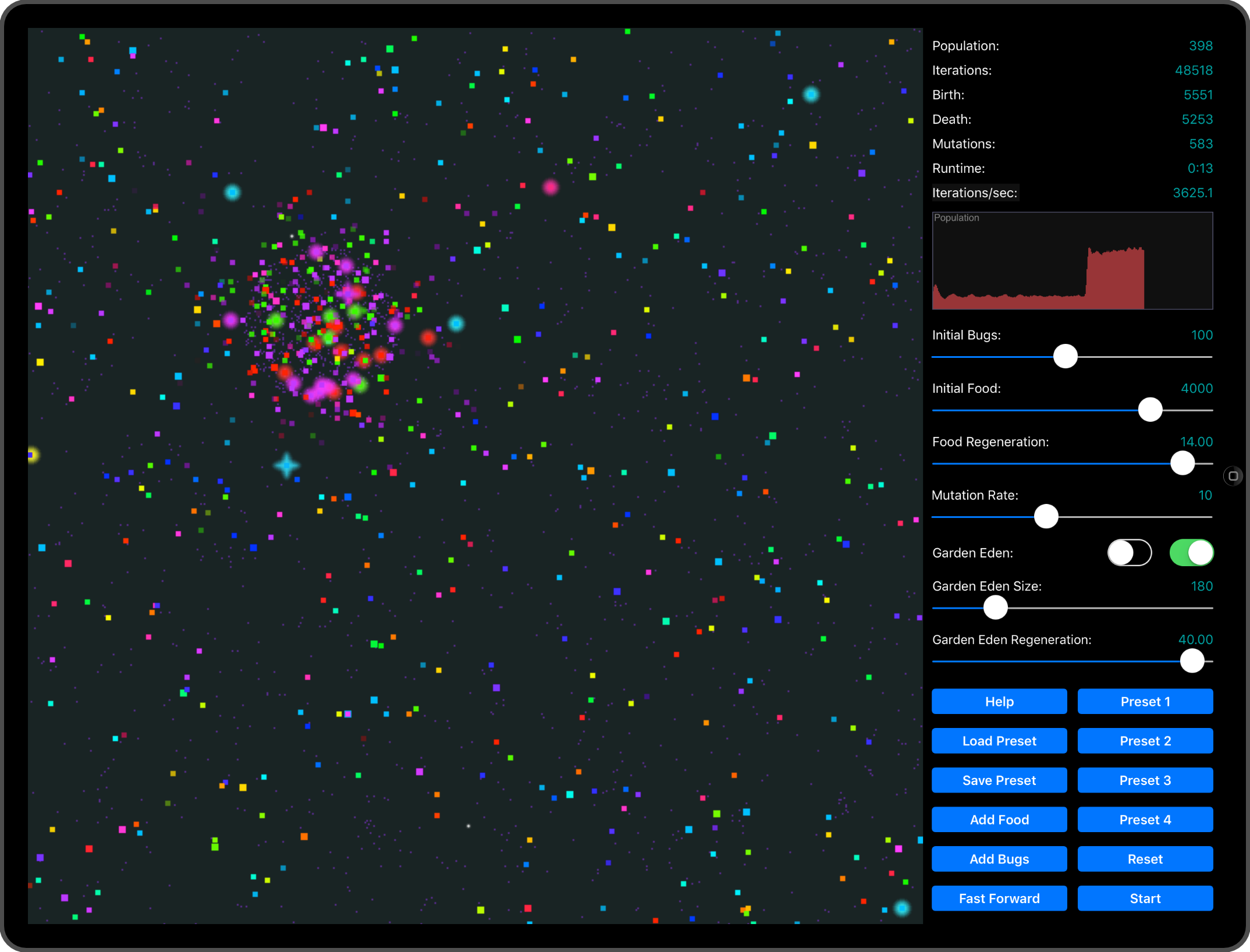Reset the simulation

(x=1145, y=859)
